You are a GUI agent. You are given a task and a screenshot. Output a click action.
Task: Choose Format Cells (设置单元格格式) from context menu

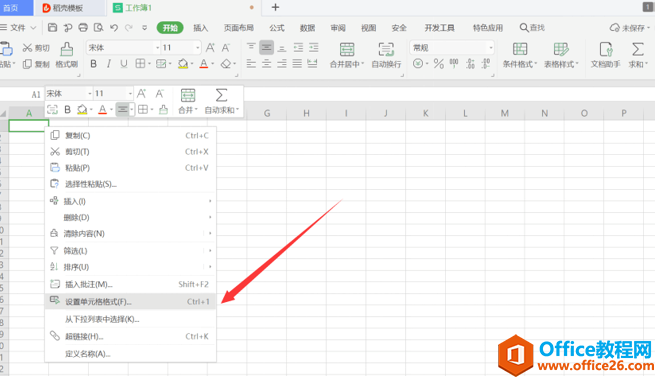click(131, 302)
